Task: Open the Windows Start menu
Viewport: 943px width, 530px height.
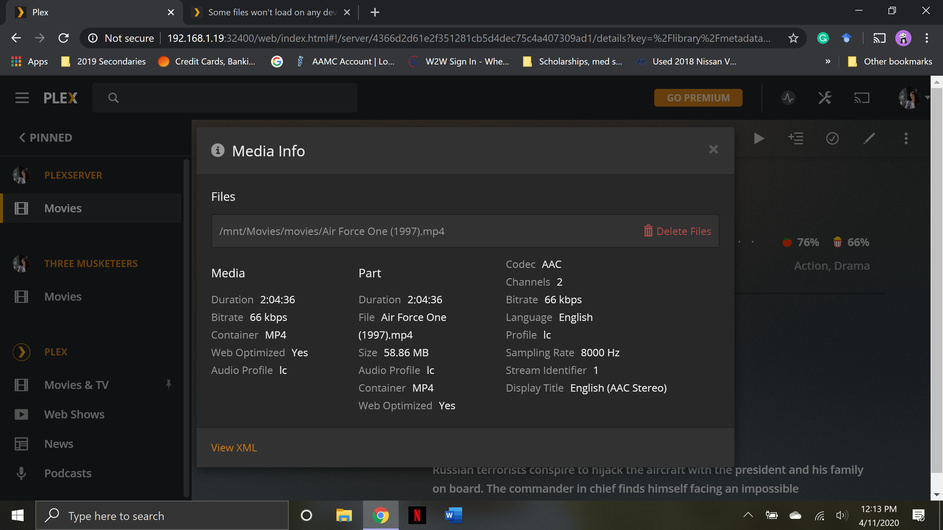Action: 17,516
